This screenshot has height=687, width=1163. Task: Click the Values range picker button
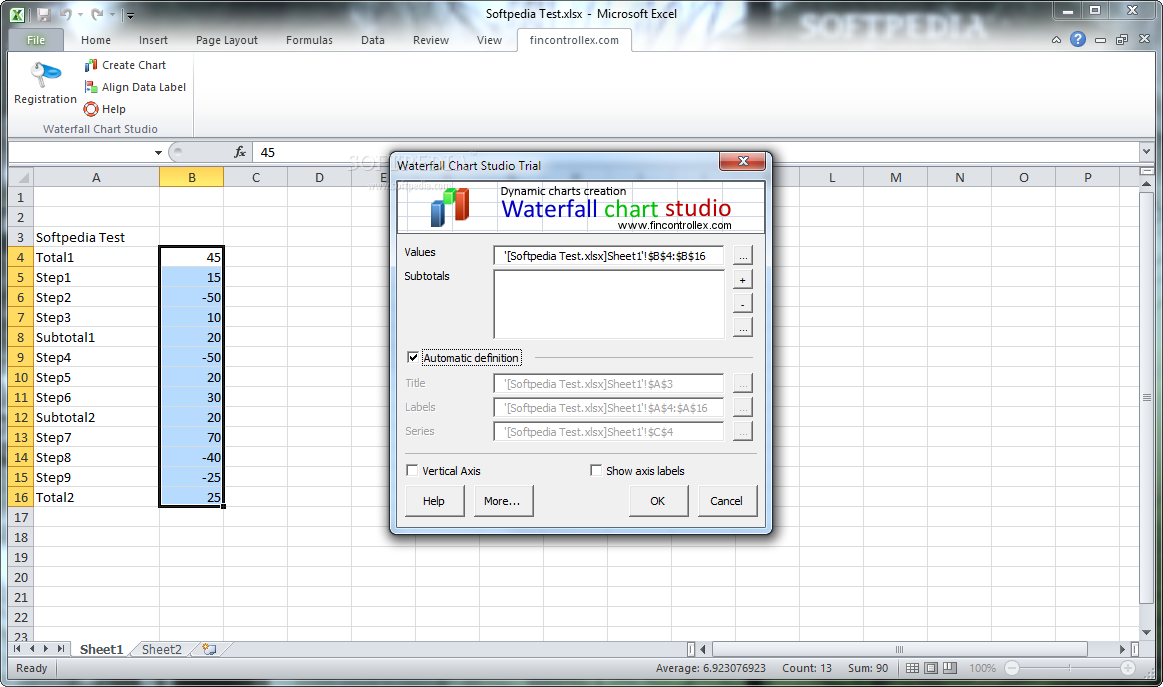[742, 256]
